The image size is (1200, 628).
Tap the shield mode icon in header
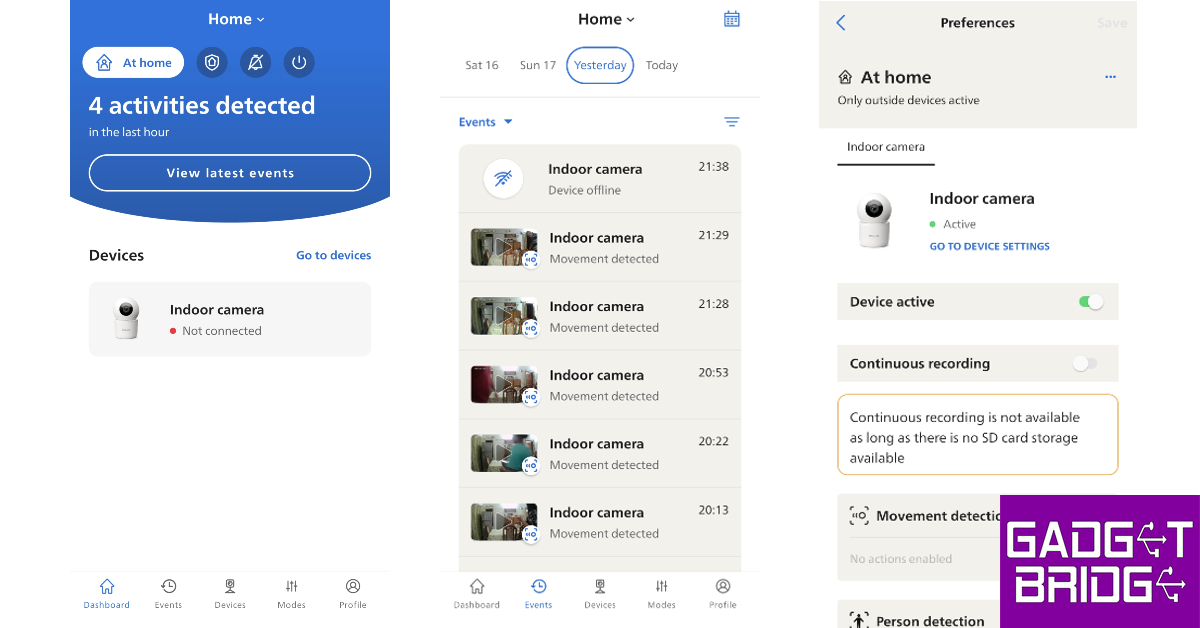(211, 63)
